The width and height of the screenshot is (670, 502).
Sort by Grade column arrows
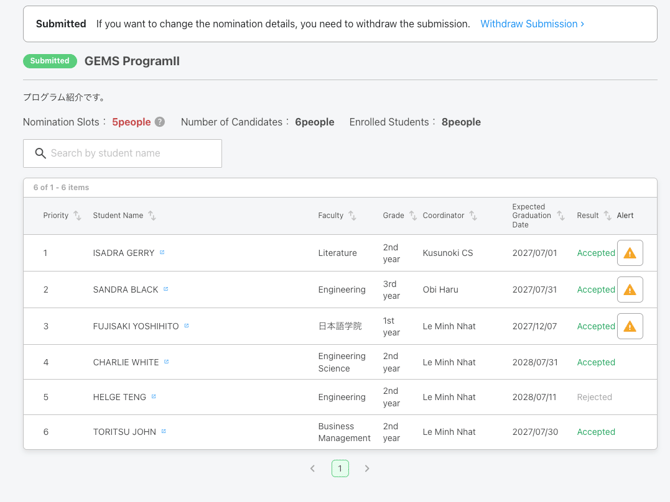[x=413, y=216]
